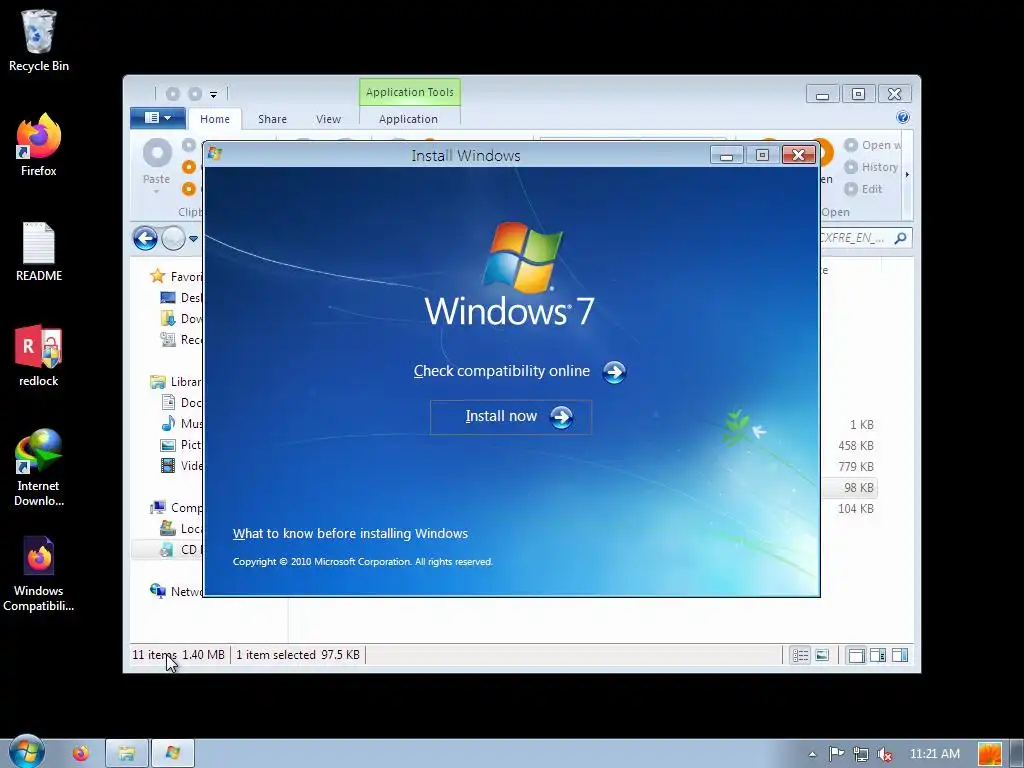
Task: Click Explorer Forward navigation button
Action: pyautogui.click(x=174, y=238)
